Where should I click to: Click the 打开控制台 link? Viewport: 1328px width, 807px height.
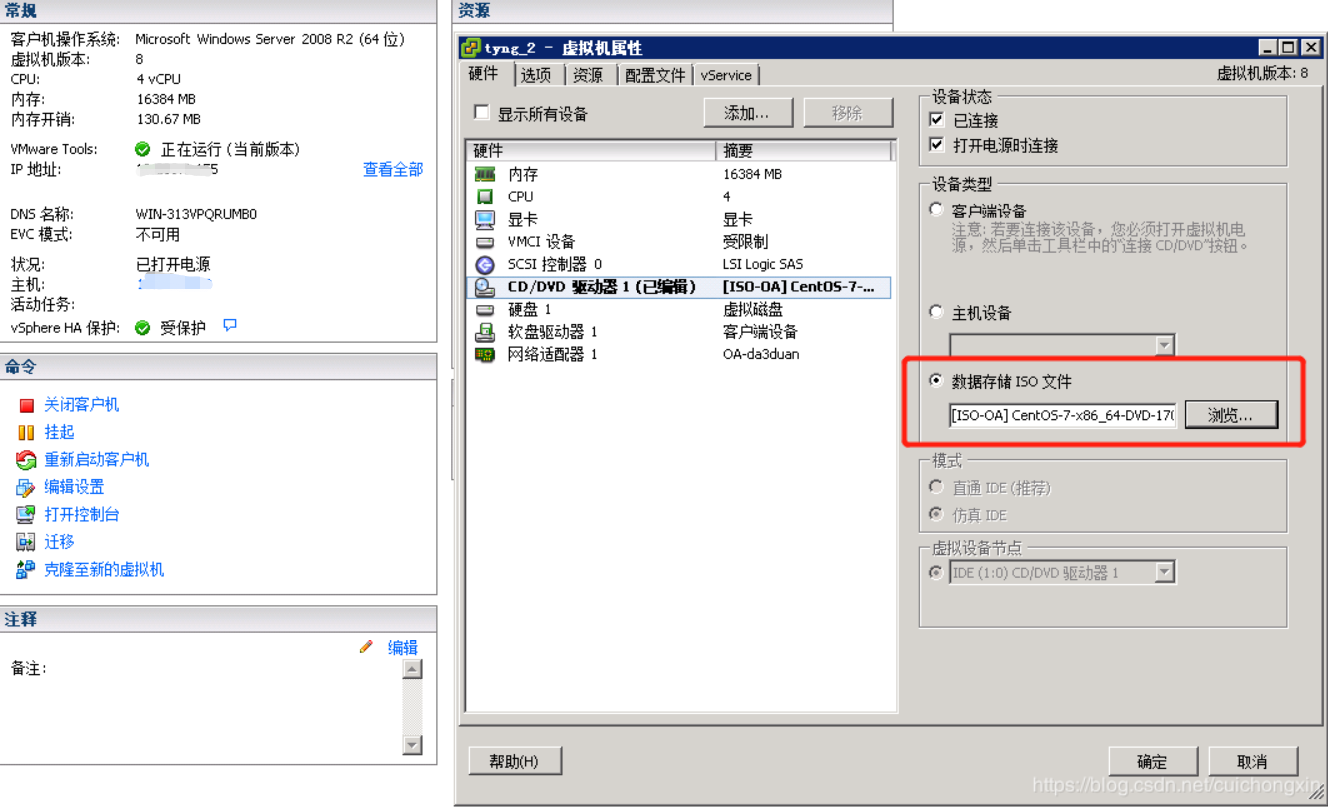82,514
